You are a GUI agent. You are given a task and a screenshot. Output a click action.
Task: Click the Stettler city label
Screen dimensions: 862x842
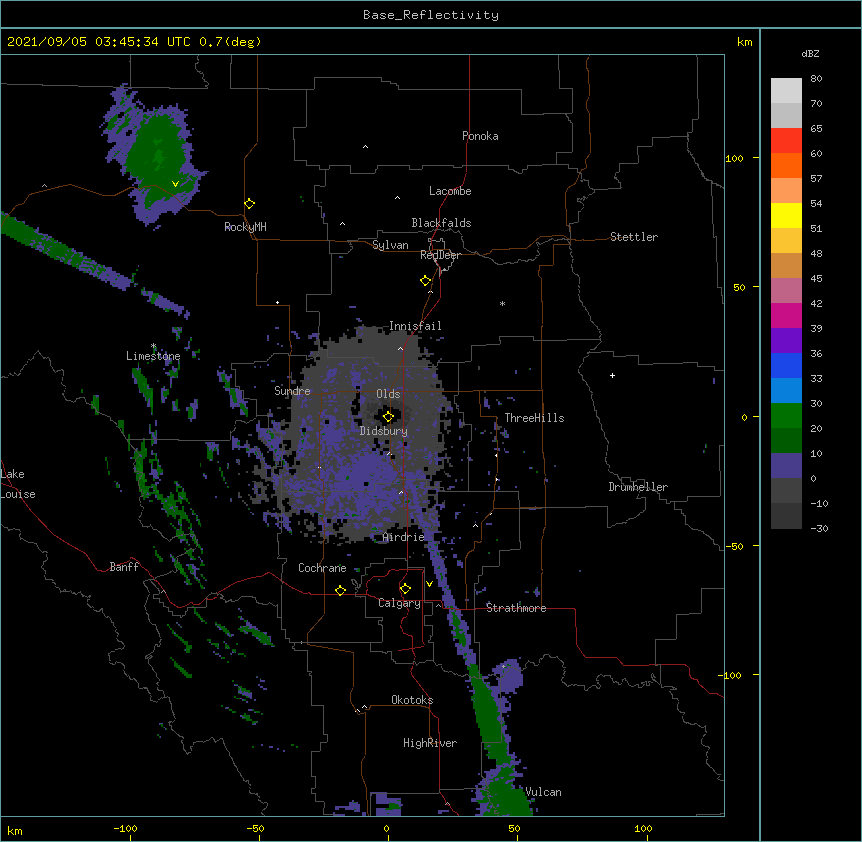(x=634, y=237)
